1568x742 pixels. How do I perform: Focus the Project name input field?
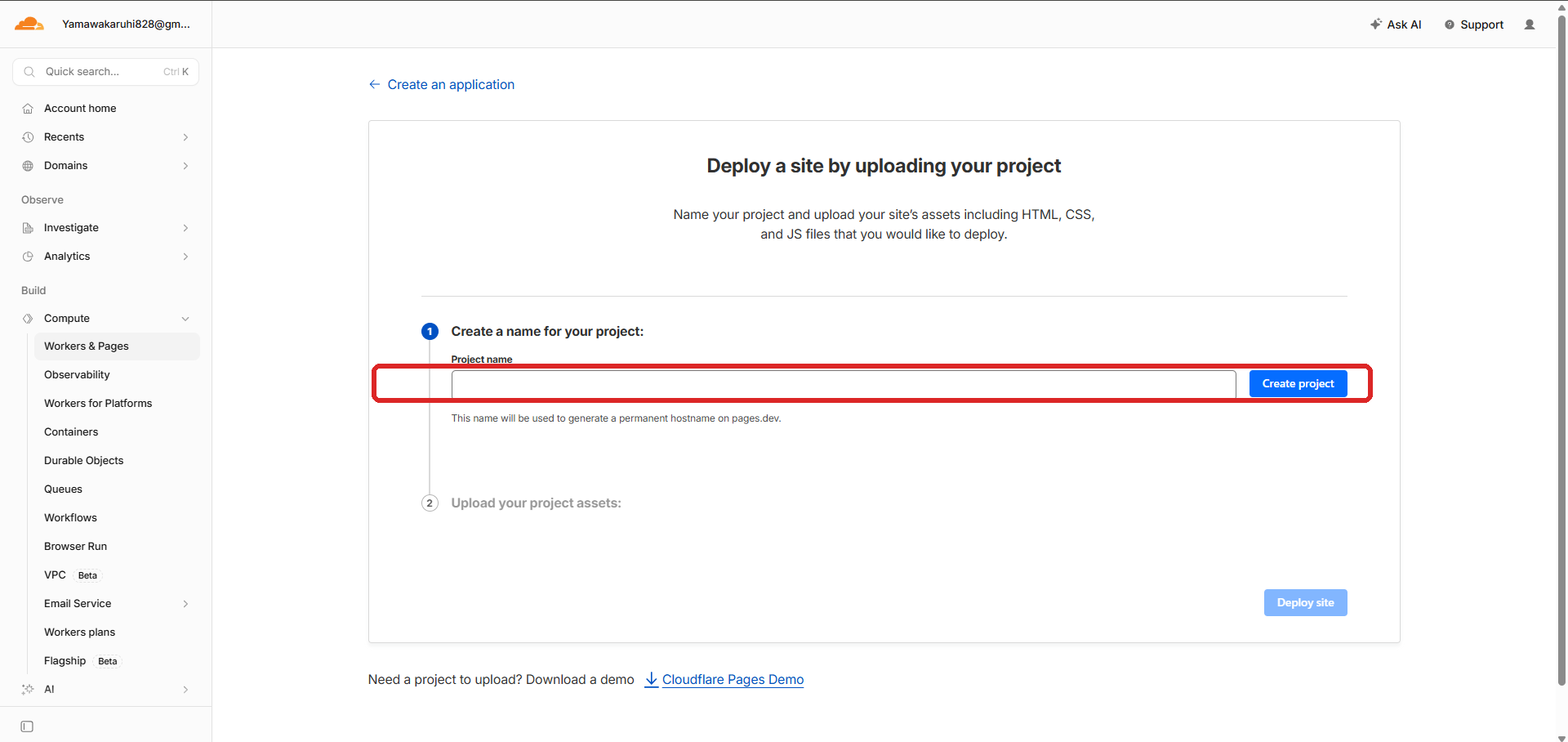(x=844, y=384)
